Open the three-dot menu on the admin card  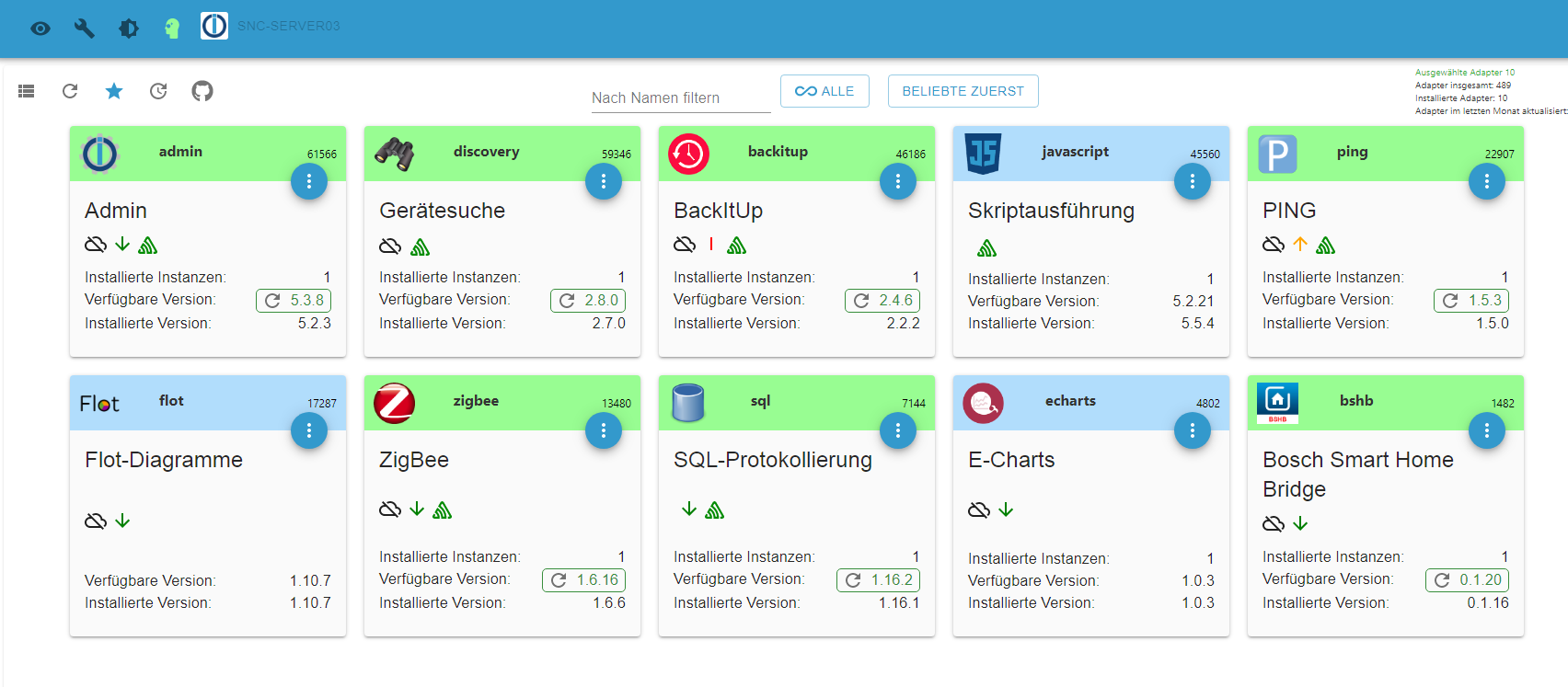click(x=309, y=182)
